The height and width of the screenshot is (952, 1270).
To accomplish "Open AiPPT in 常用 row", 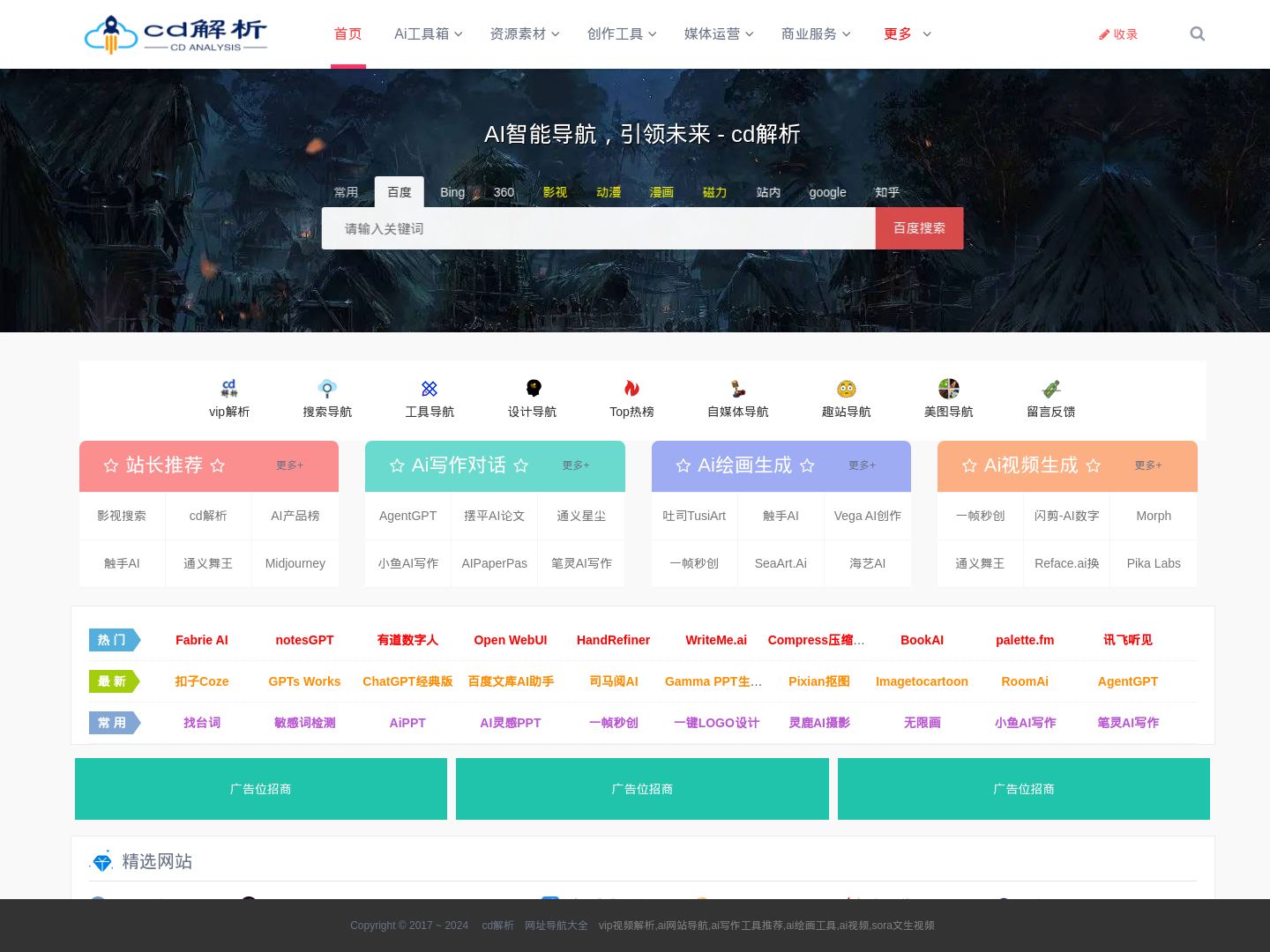I will [407, 723].
